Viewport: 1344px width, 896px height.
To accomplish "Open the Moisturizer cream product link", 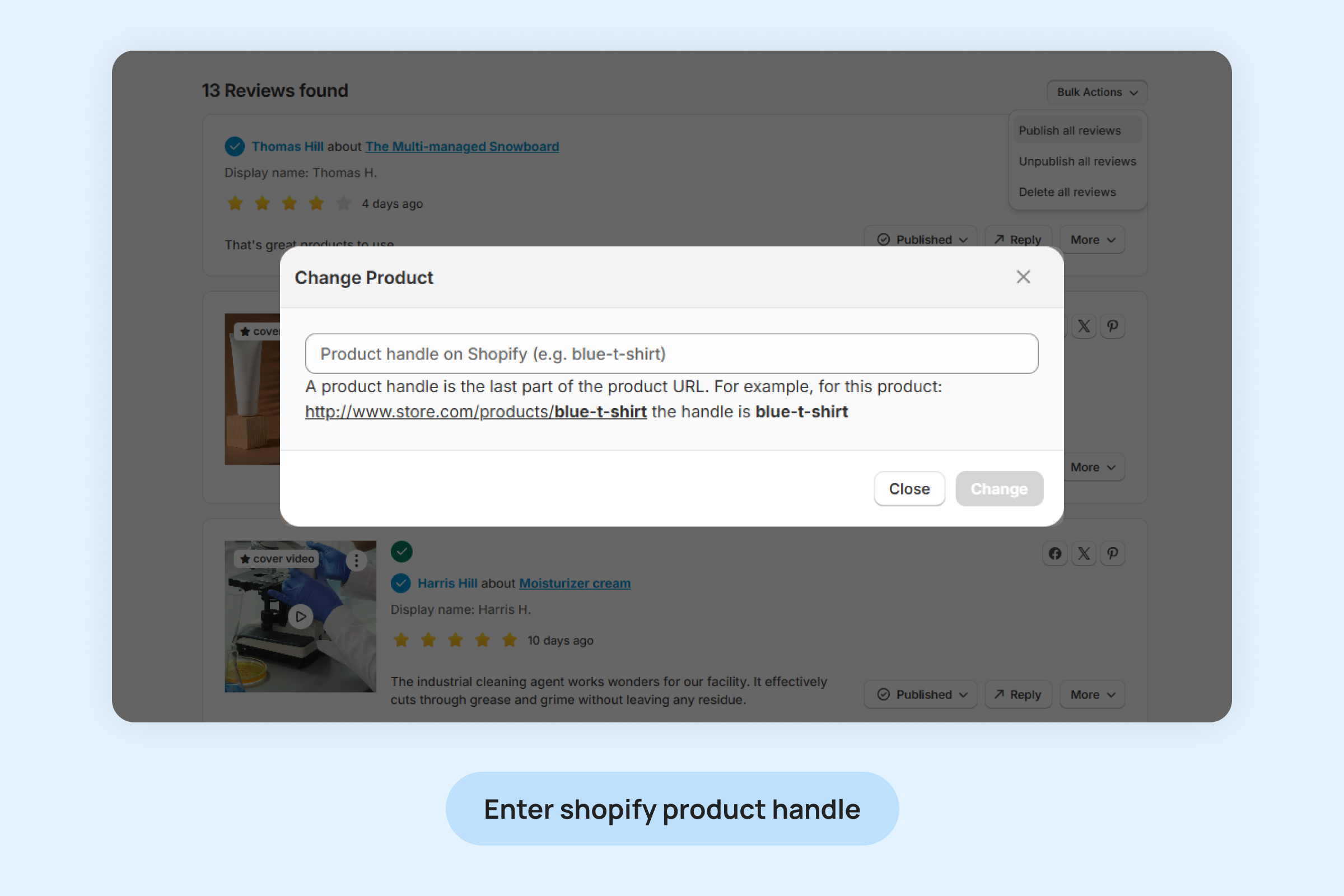I will [x=575, y=584].
